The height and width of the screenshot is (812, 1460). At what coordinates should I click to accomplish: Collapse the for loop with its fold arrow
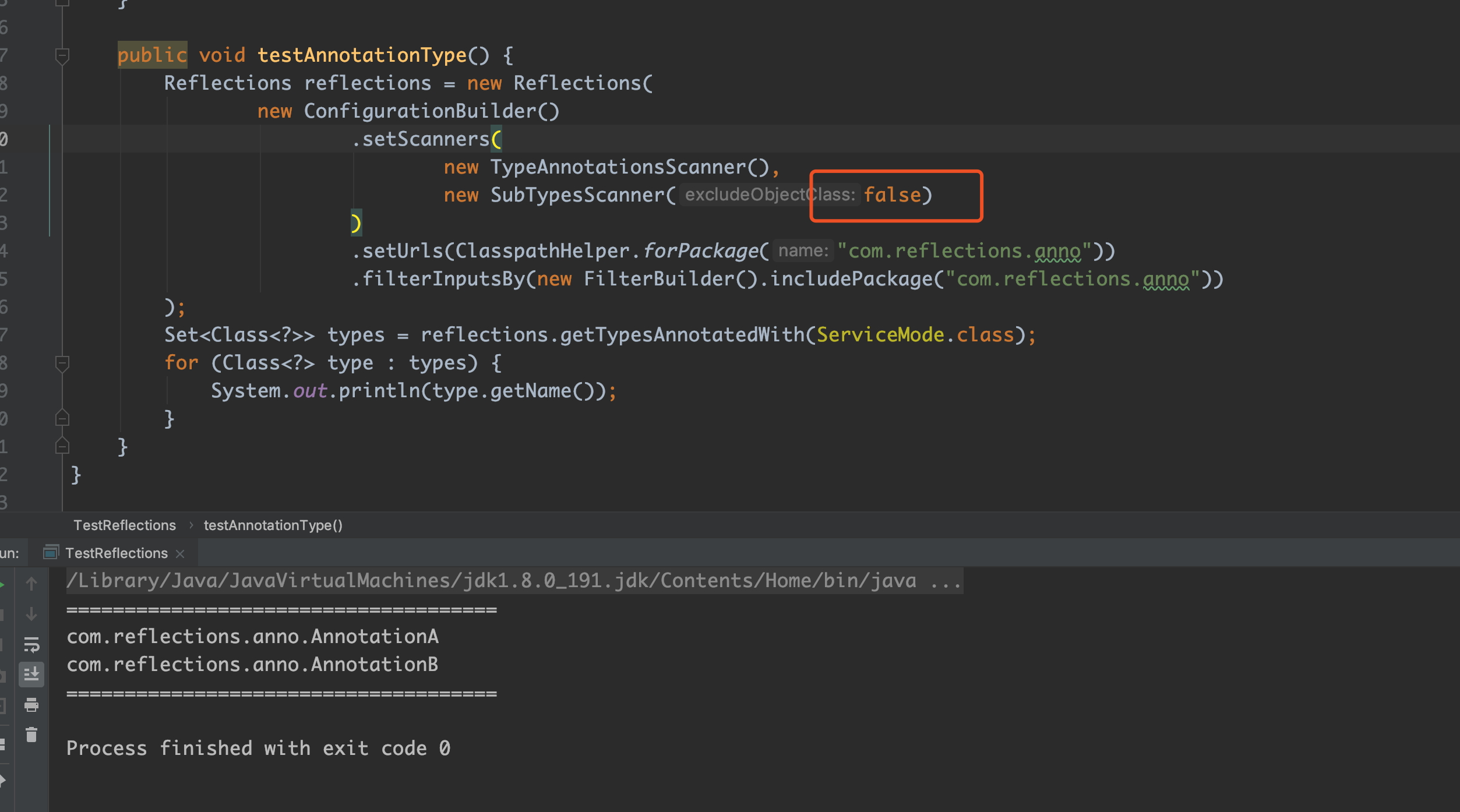point(62,362)
